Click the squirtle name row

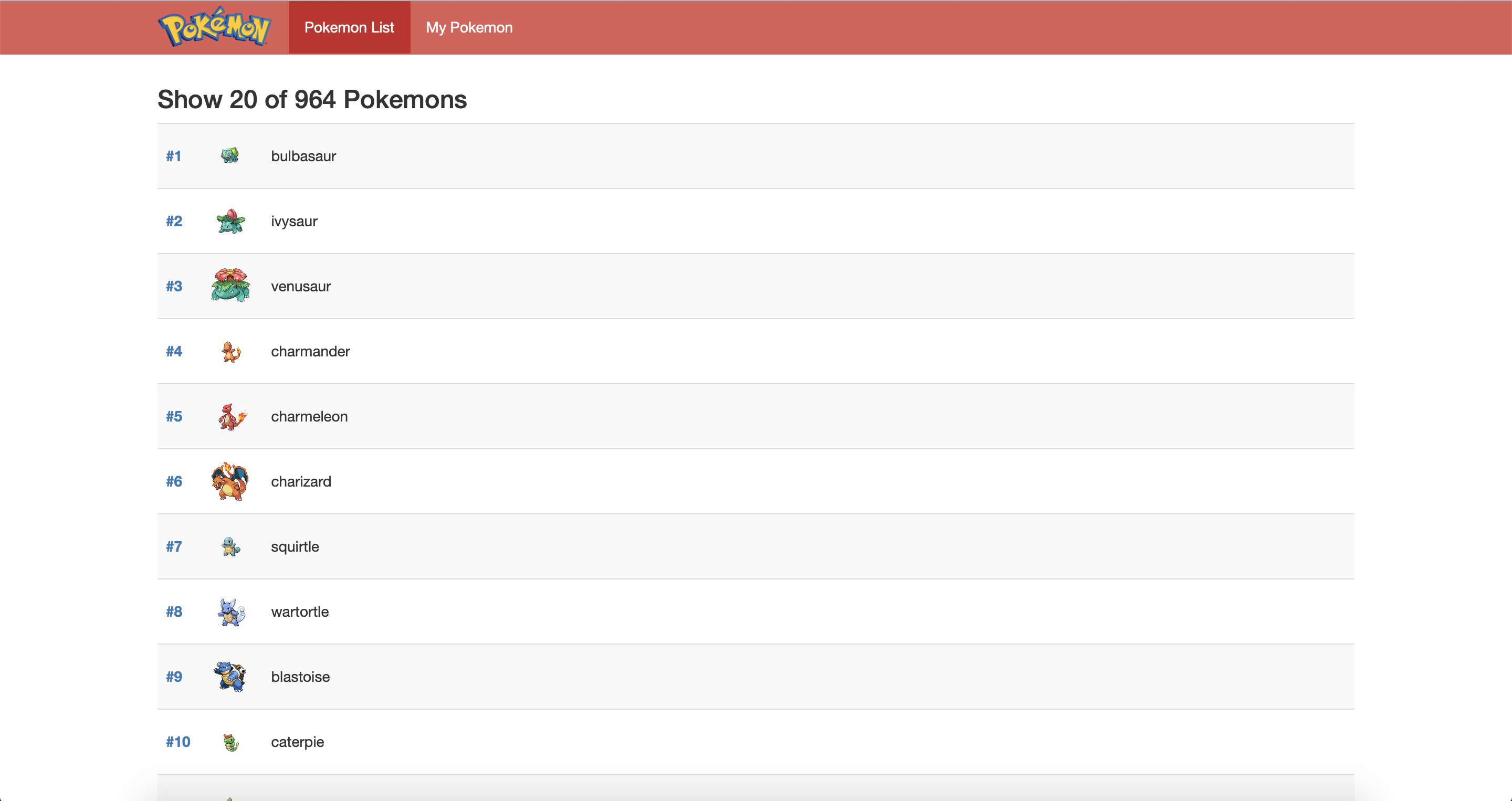pos(295,546)
